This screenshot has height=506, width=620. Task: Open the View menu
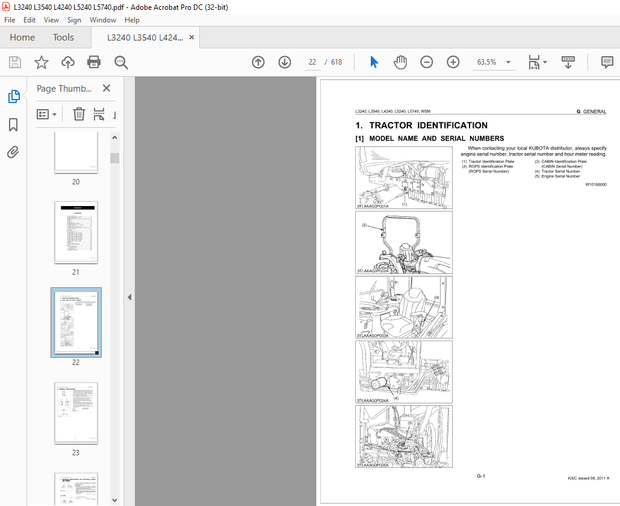(51, 20)
